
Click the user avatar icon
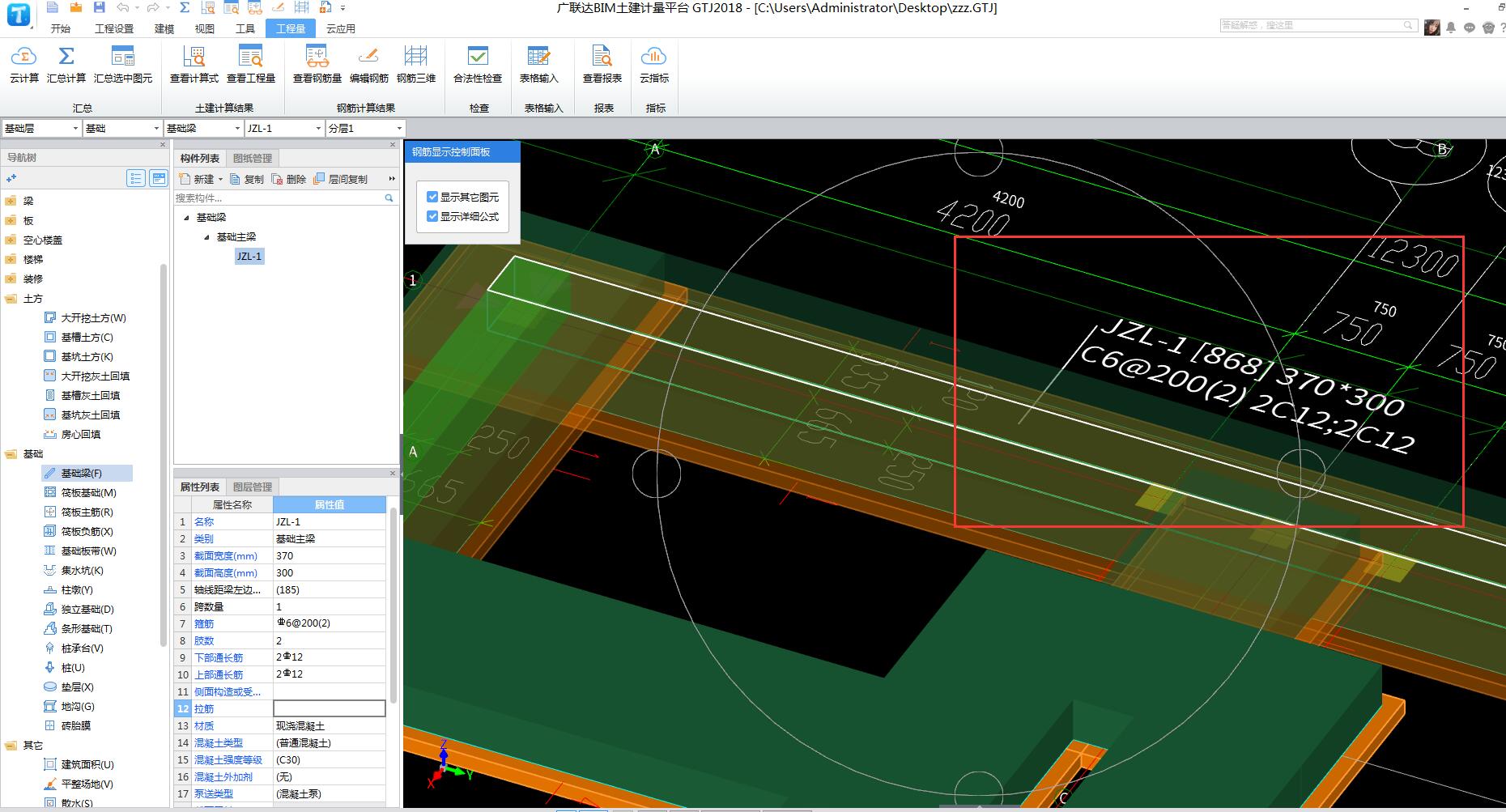(x=1432, y=27)
